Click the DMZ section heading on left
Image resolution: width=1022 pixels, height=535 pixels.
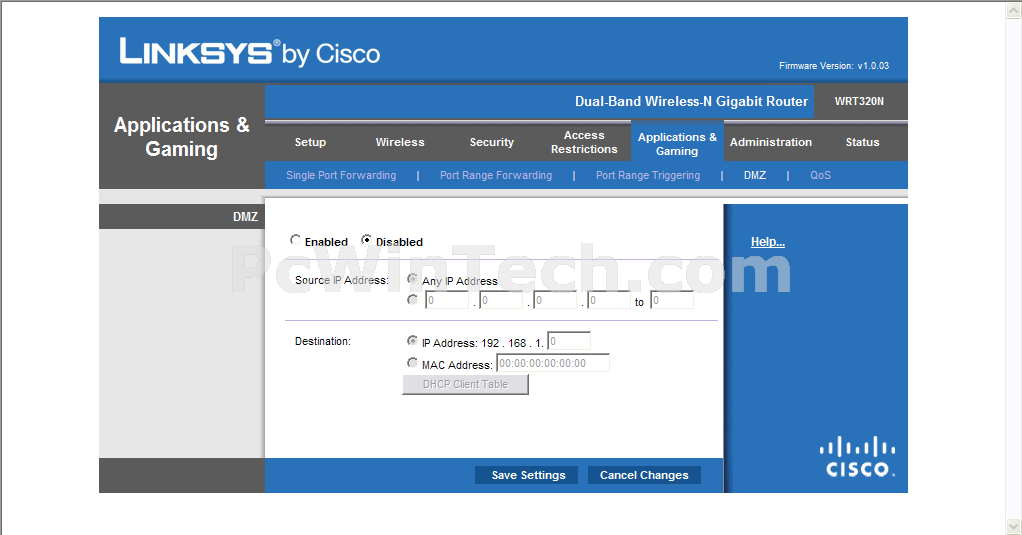coord(245,217)
